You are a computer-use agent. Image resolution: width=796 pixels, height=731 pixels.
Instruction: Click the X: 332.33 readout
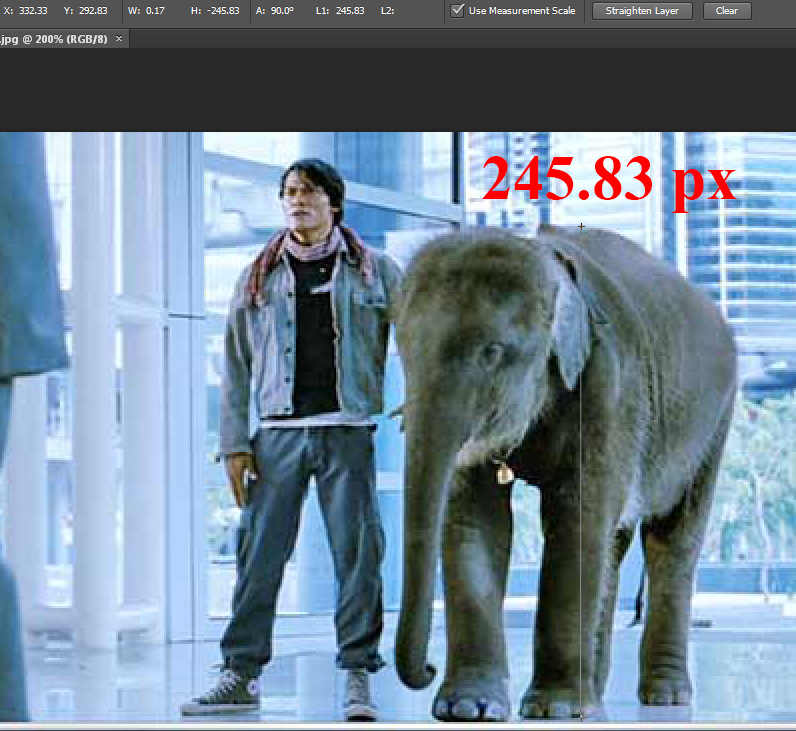[25, 11]
